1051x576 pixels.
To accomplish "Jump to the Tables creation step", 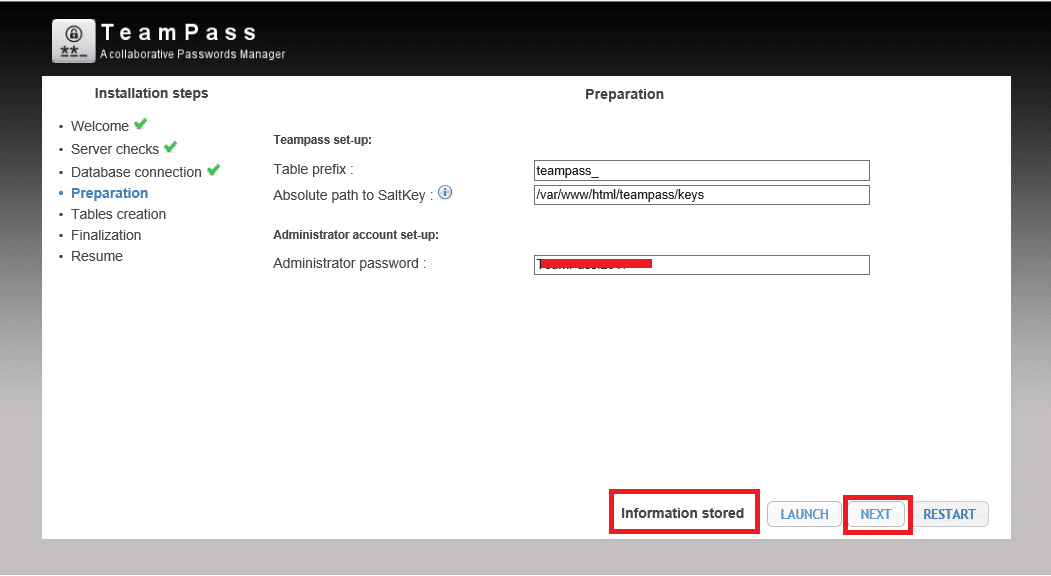I will click(119, 214).
